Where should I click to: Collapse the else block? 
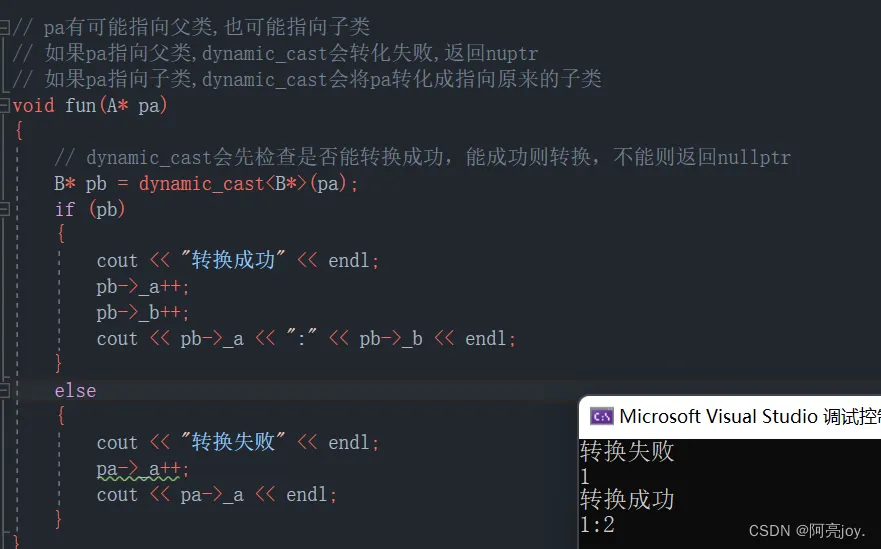[4, 391]
